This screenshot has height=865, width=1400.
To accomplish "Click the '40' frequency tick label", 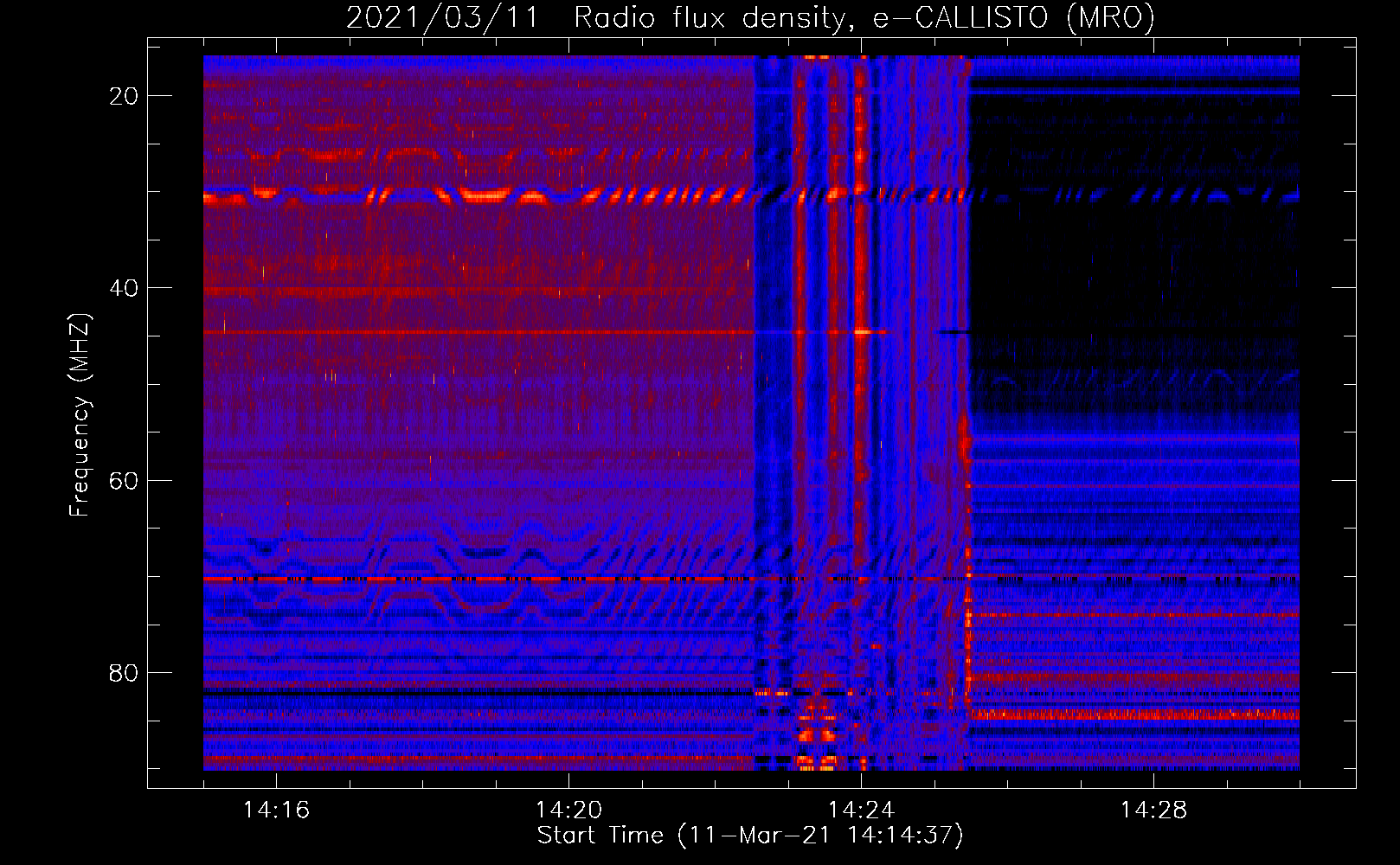I will (124, 288).
